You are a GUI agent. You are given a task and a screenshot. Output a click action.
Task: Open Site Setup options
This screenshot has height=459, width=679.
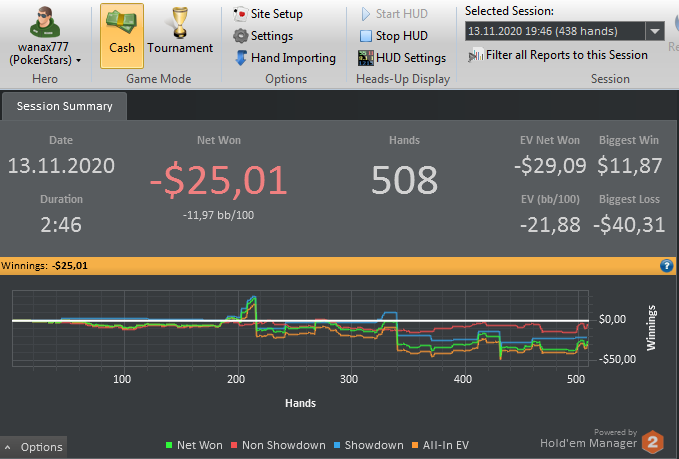[268, 14]
